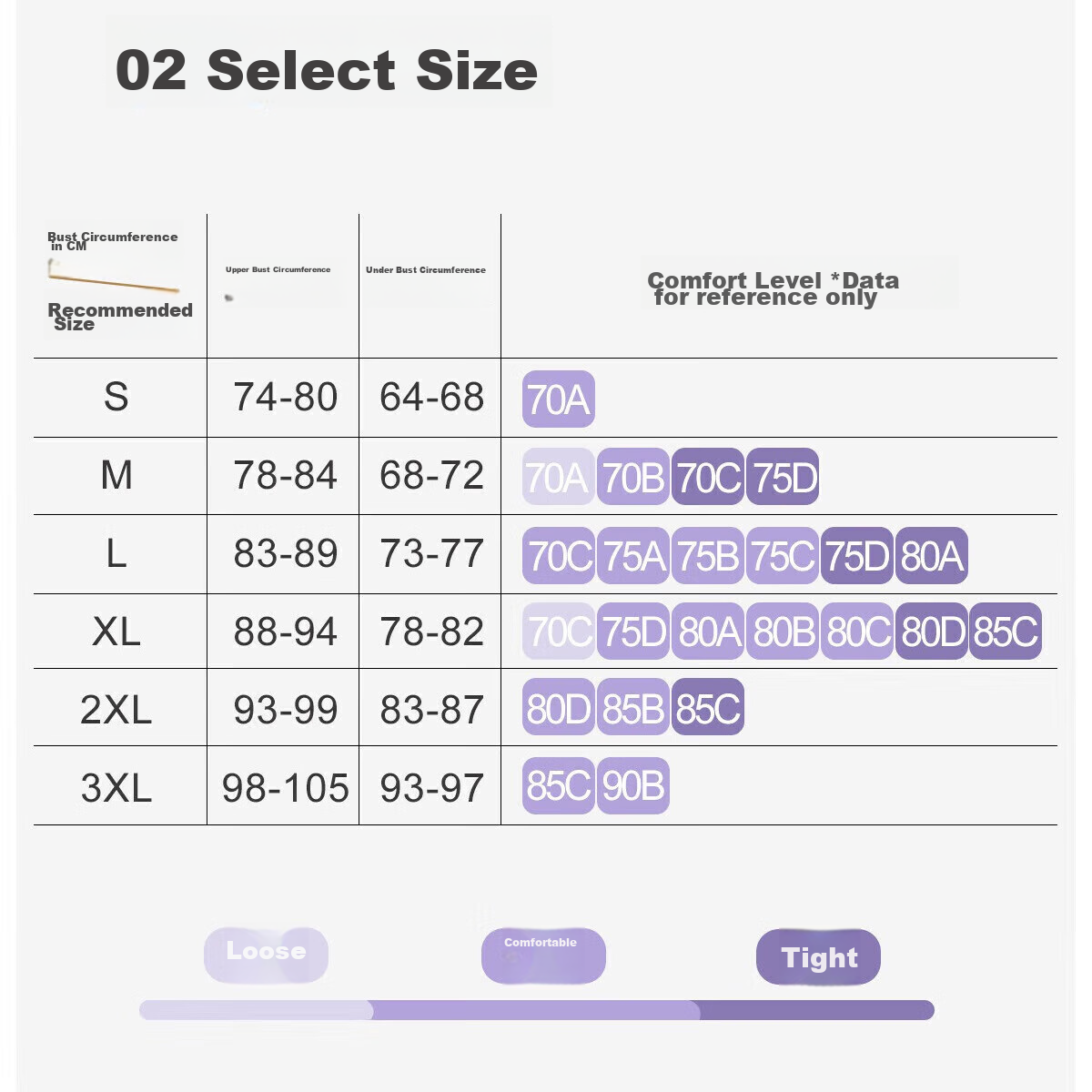1092x1092 pixels.
Task: Click the dark Tight section of comfort bar
Action: point(817,1010)
